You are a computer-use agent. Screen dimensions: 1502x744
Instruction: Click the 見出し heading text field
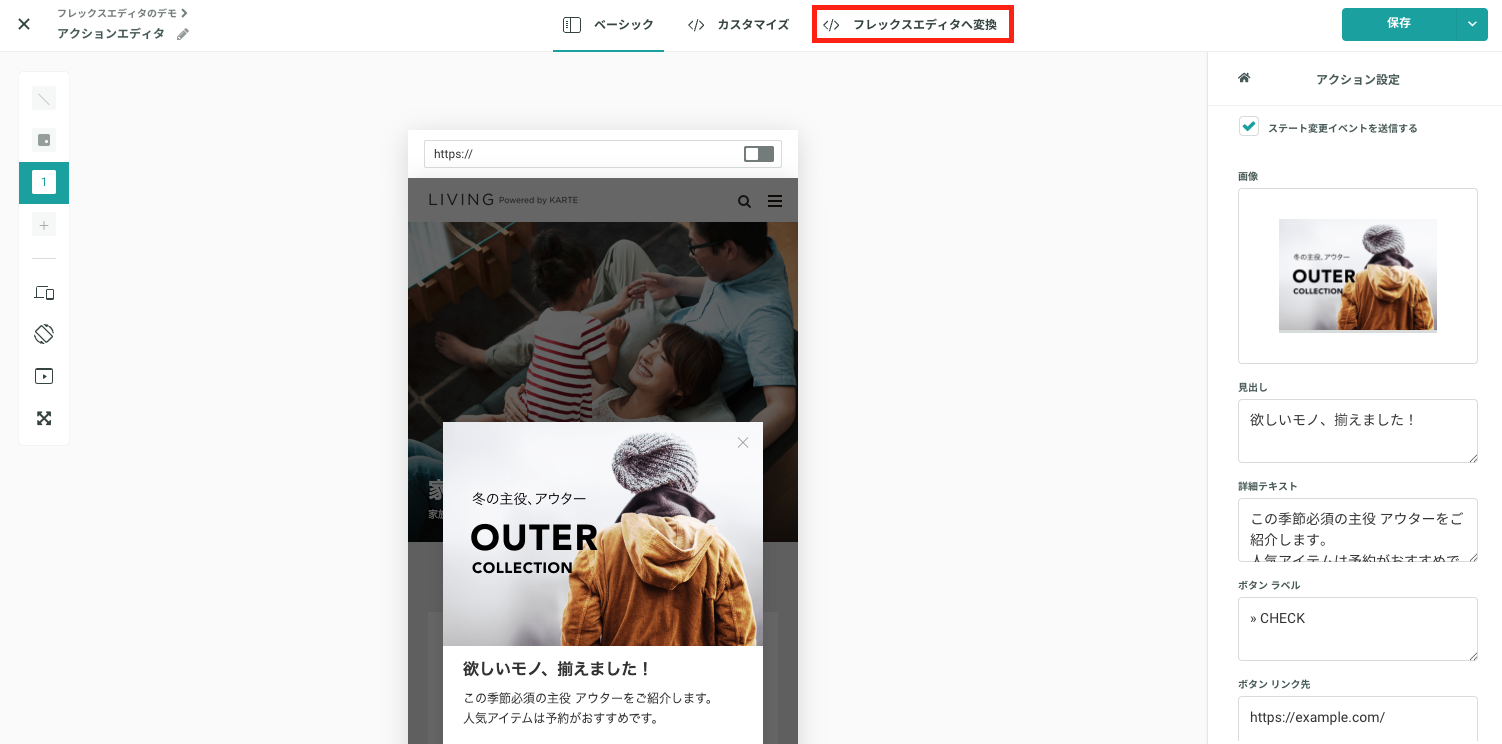point(1358,431)
